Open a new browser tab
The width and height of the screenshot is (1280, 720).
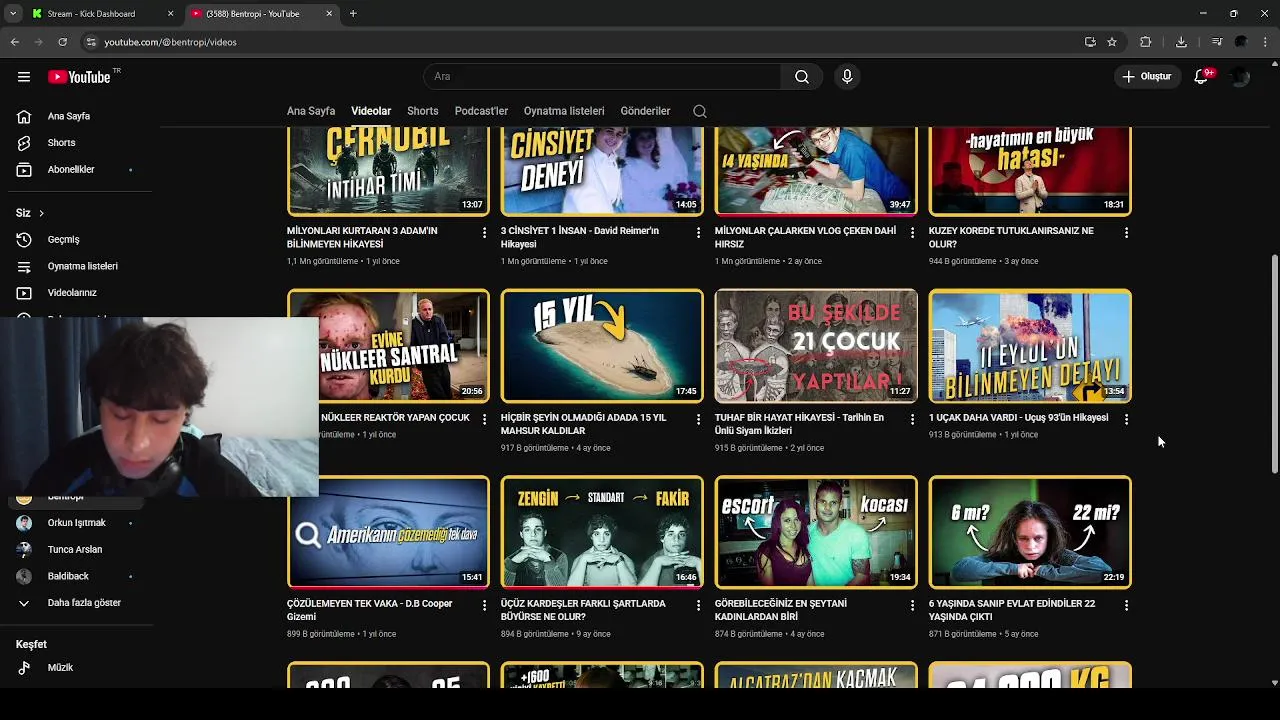pos(353,14)
